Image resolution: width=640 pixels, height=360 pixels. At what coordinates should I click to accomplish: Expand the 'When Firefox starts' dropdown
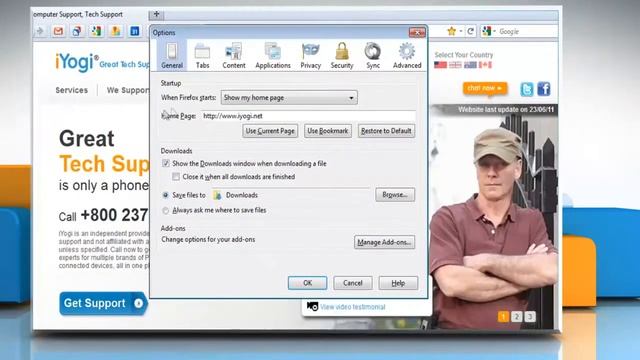289,98
